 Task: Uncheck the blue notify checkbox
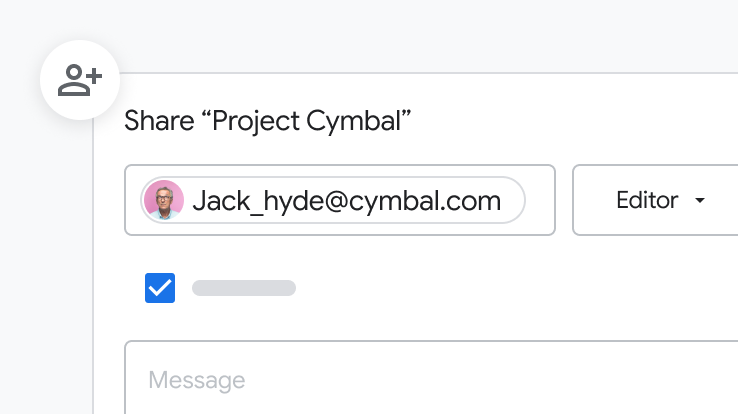(160, 288)
